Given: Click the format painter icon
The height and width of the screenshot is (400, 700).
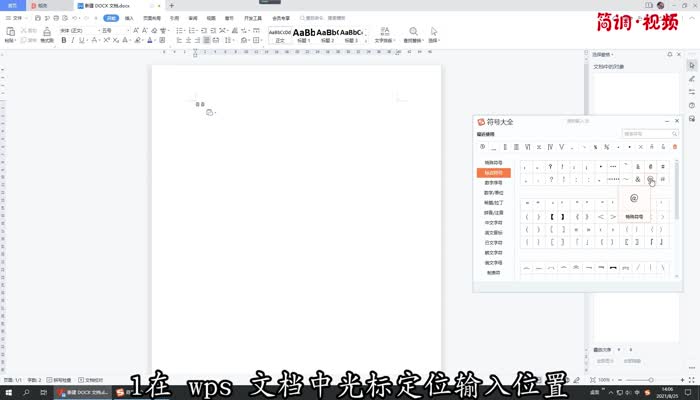Looking at the screenshot, I should (44, 33).
